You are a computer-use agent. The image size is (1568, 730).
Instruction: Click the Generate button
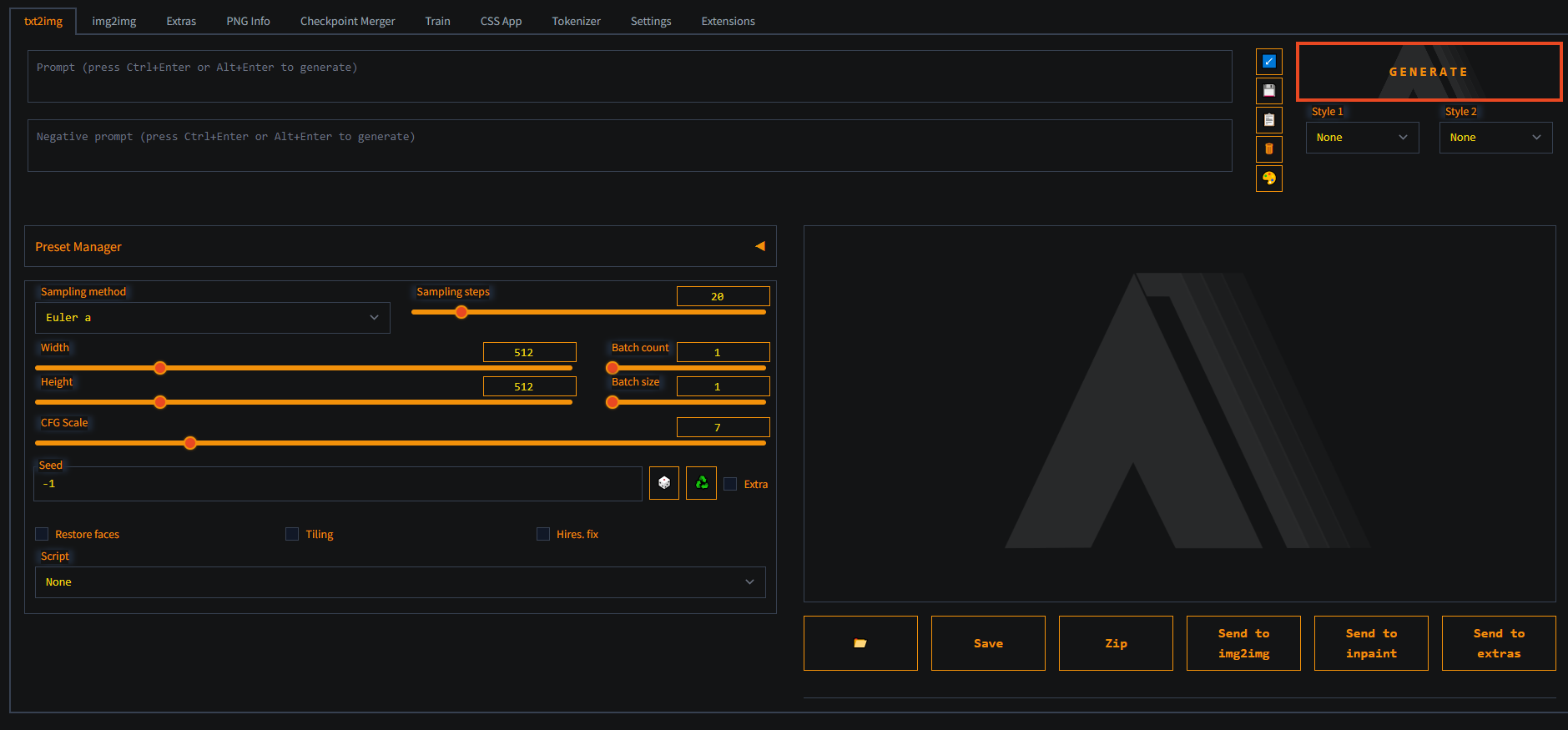1429,72
